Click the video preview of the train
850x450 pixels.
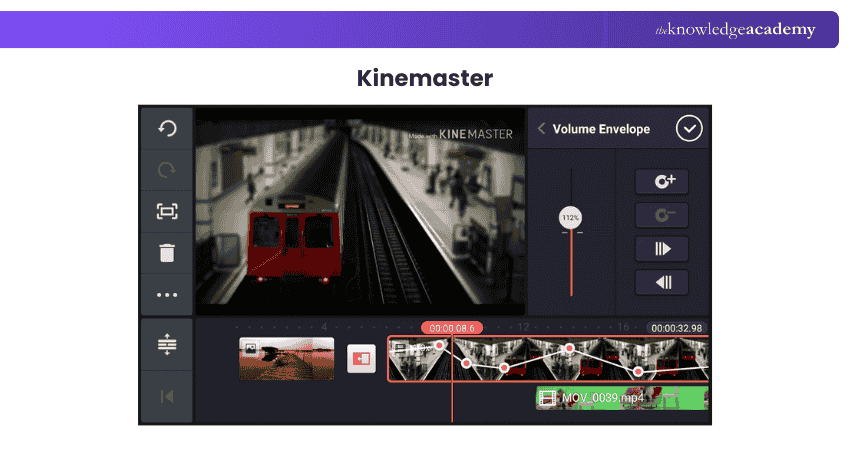pos(360,211)
